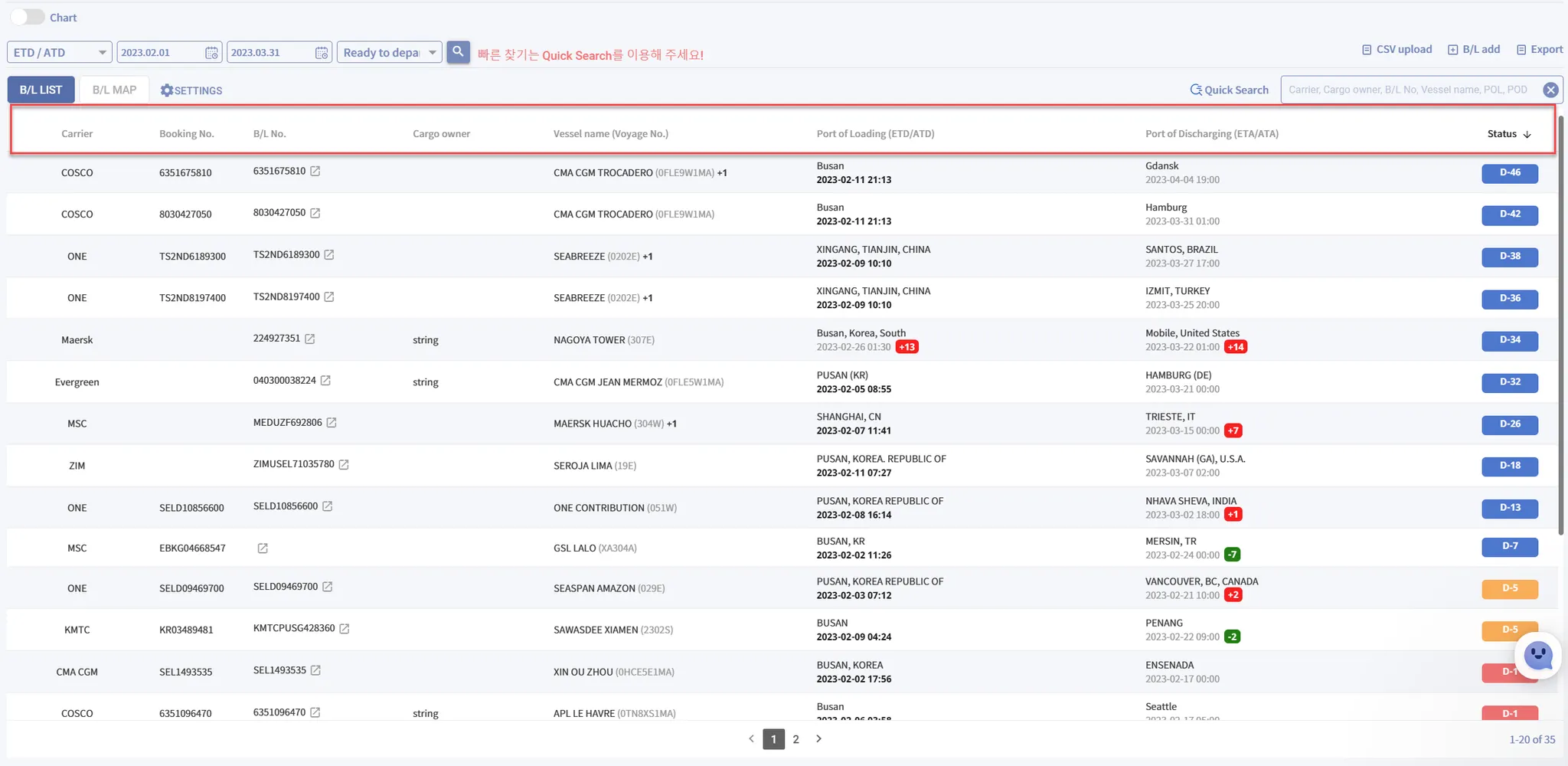Switch to the B/L MAP tab
Image resolution: width=1568 pixels, height=766 pixels.
[114, 90]
